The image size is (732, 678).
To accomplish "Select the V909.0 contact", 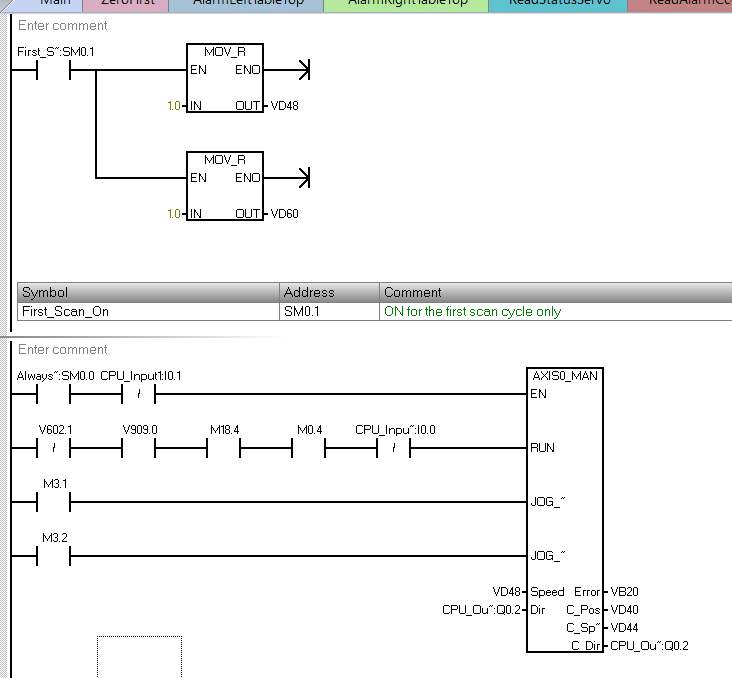I will point(139,448).
